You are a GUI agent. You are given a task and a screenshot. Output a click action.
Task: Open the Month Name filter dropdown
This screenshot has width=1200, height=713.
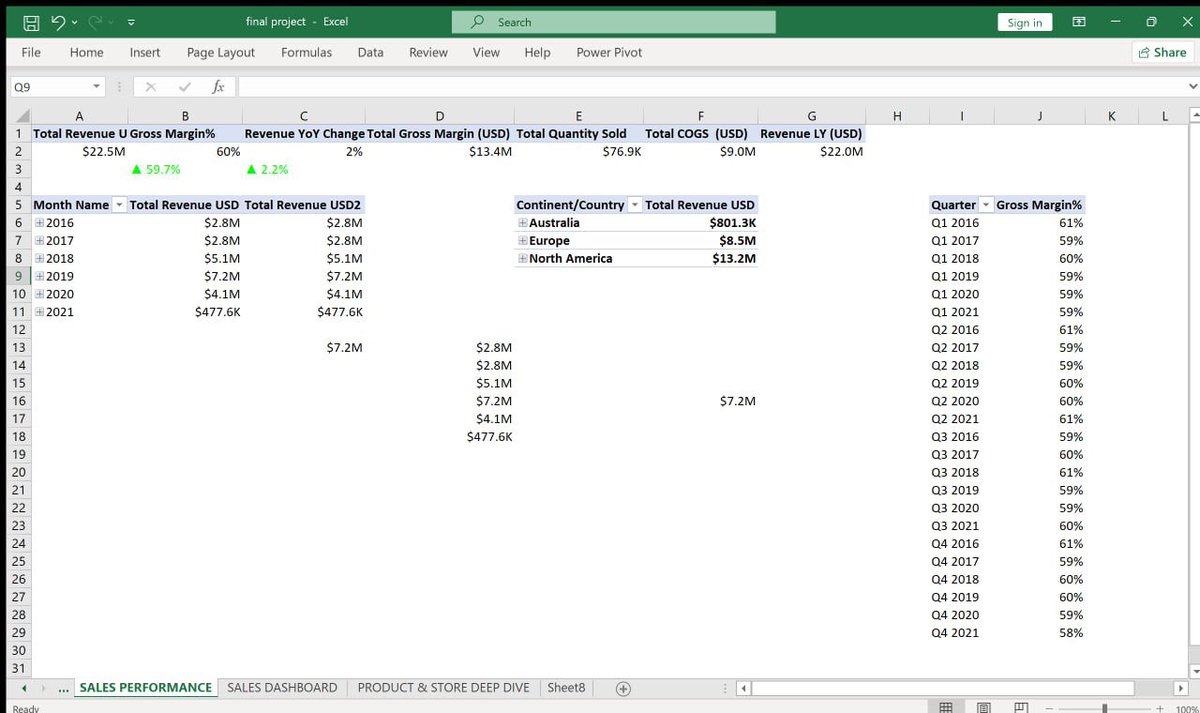(x=119, y=204)
